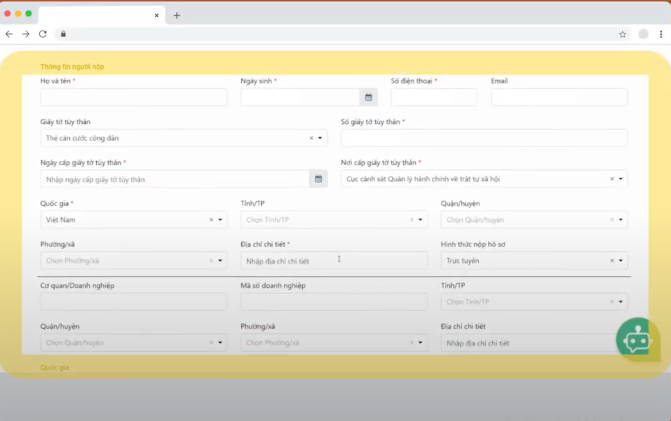Image resolution: width=671 pixels, height=421 pixels.
Task: Open the Hình thức nộp hồ sơ dropdown
Action: point(621,261)
